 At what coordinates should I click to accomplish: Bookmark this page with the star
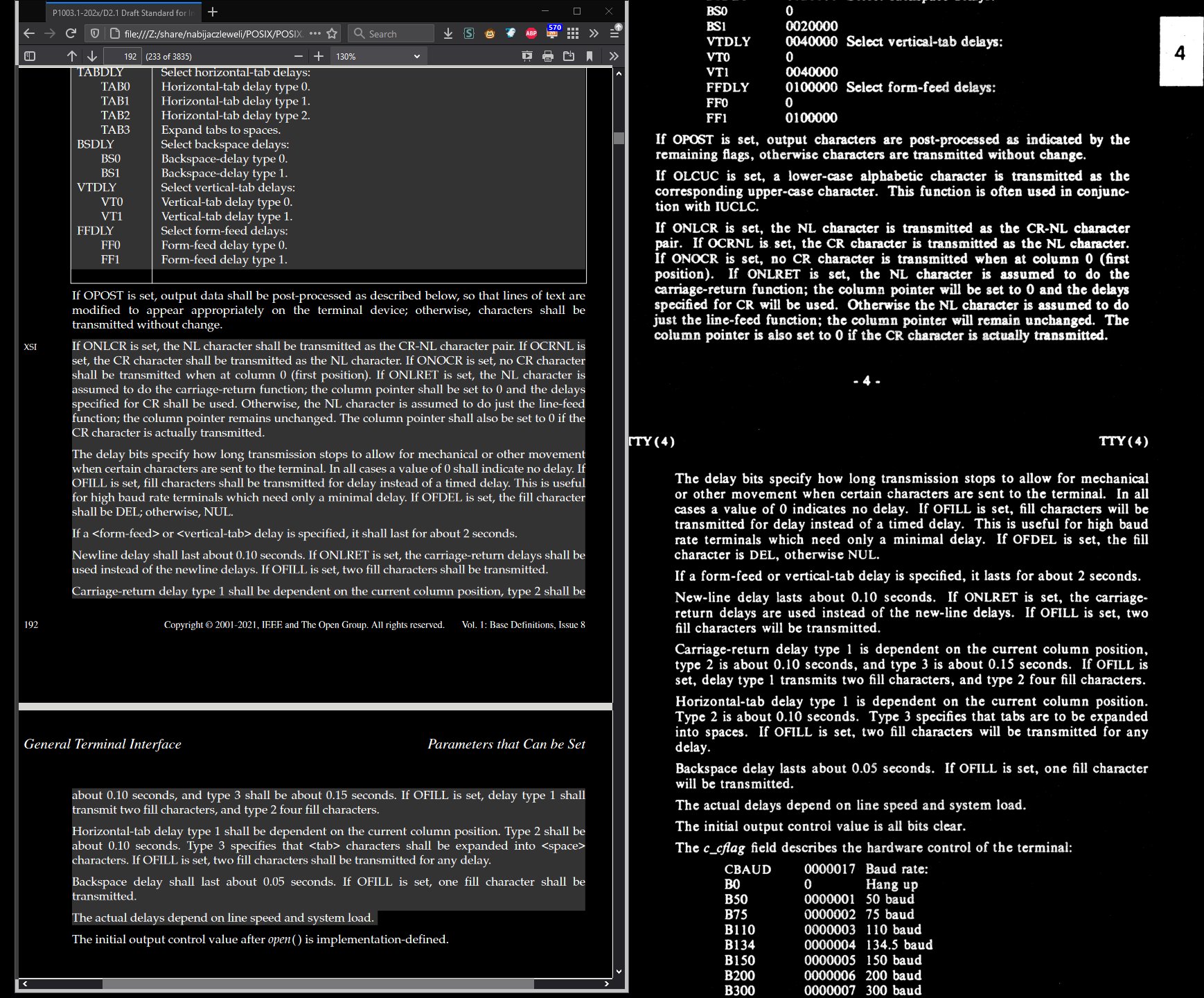pyautogui.click(x=332, y=33)
